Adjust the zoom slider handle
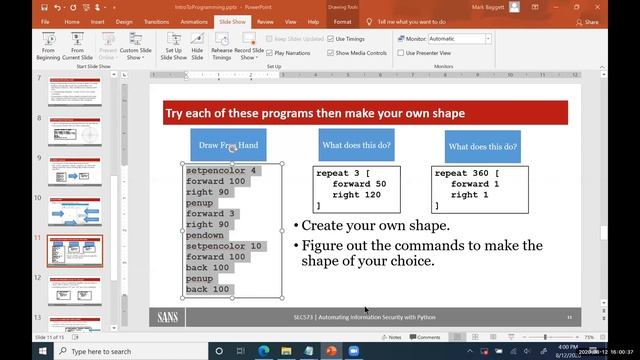The width and height of the screenshot is (640, 360). pyautogui.click(x=545, y=337)
